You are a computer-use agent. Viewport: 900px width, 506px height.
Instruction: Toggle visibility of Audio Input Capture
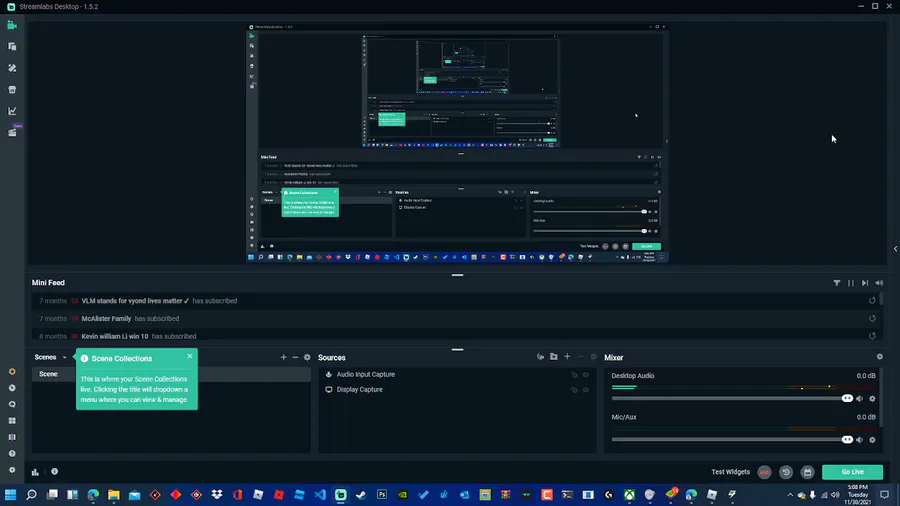585,375
